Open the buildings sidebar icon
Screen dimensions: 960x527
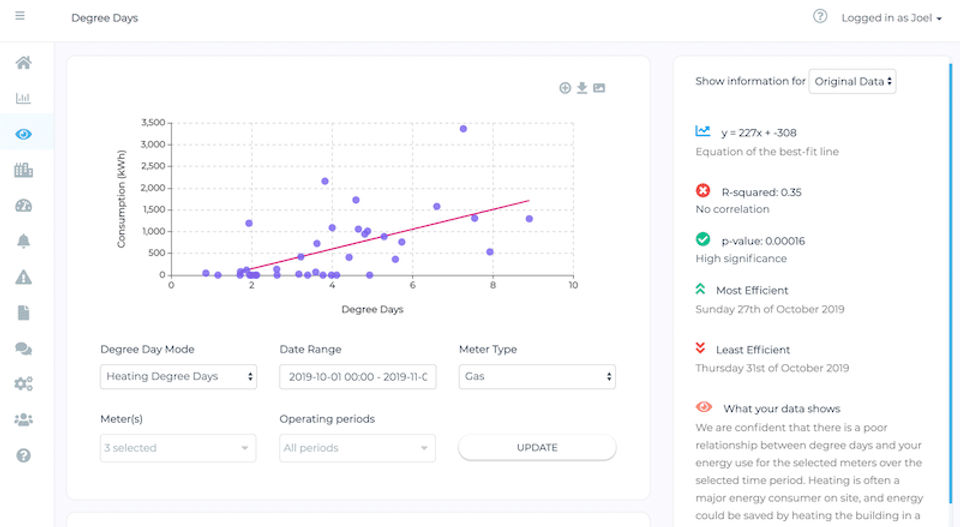23,170
